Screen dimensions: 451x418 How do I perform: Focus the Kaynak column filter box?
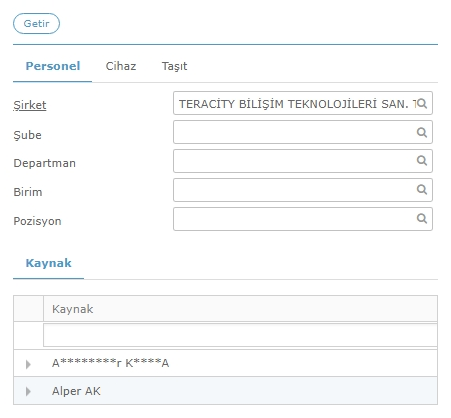(x=240, y=335)
